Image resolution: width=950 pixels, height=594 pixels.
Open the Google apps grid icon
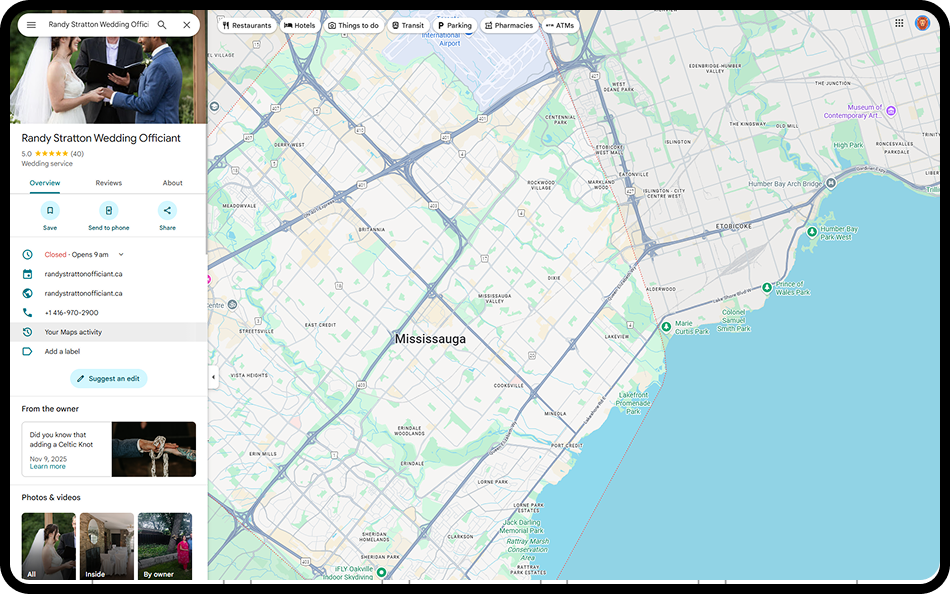click(x=899, y=23)
